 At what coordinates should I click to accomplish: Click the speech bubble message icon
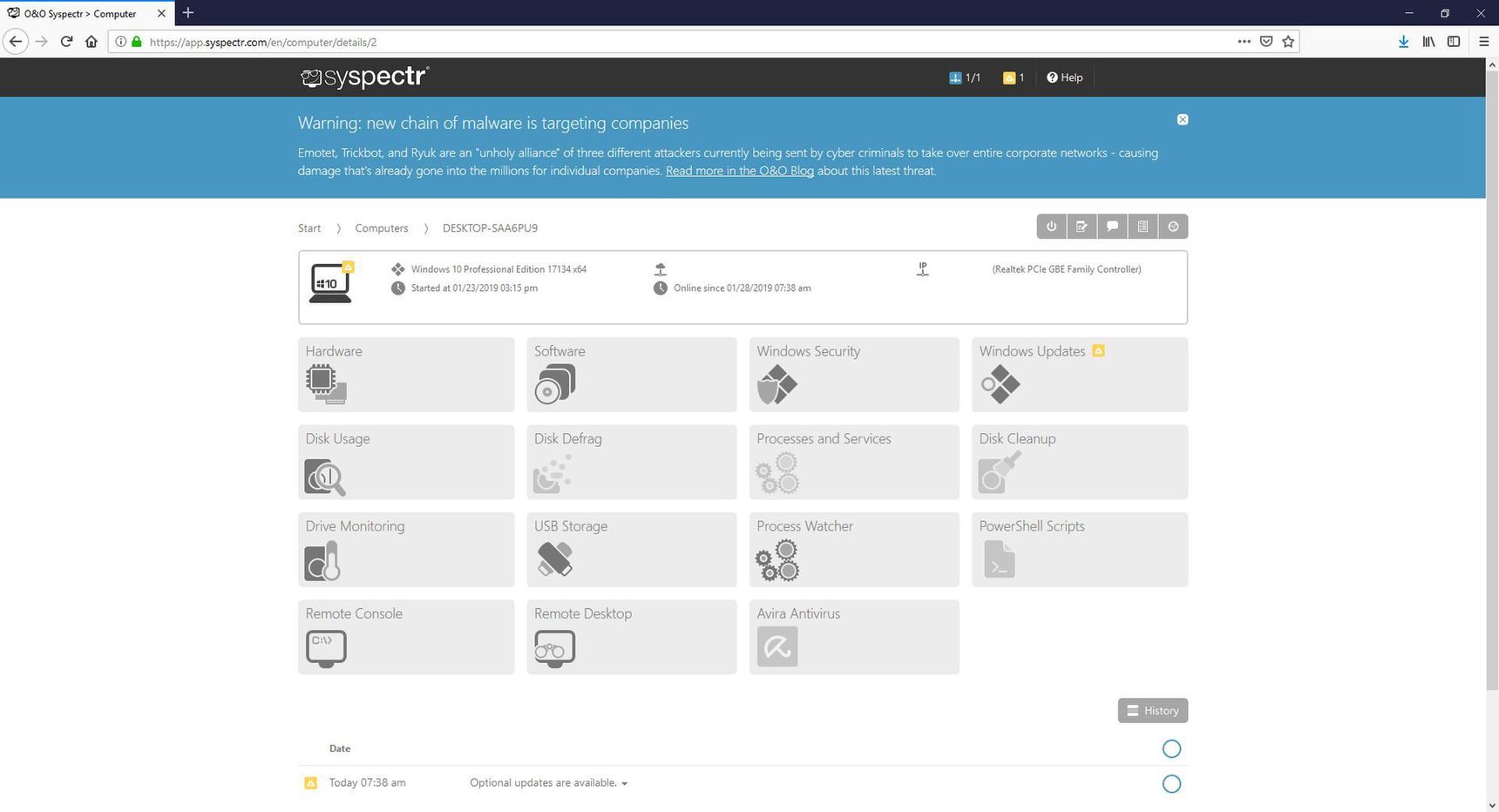click(1112, 227)
